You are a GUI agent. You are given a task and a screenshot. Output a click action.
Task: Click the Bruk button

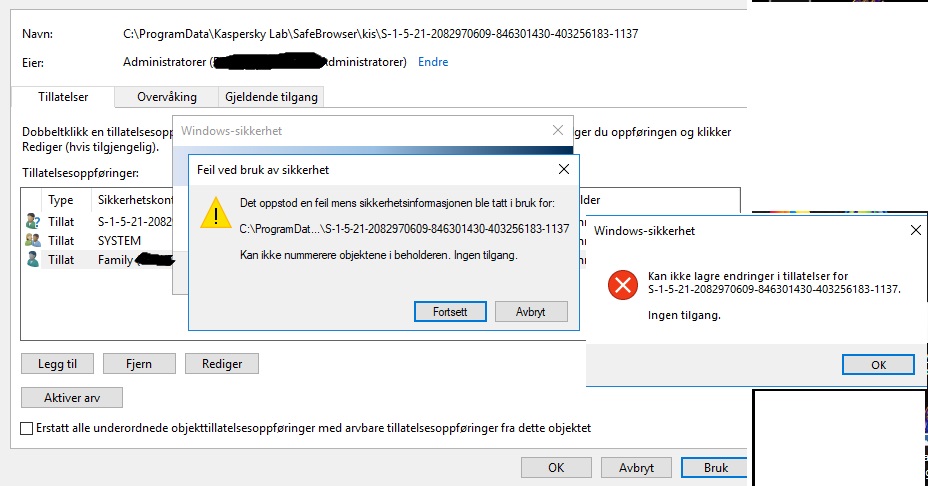pyautogui.click(x=715, y=468)
